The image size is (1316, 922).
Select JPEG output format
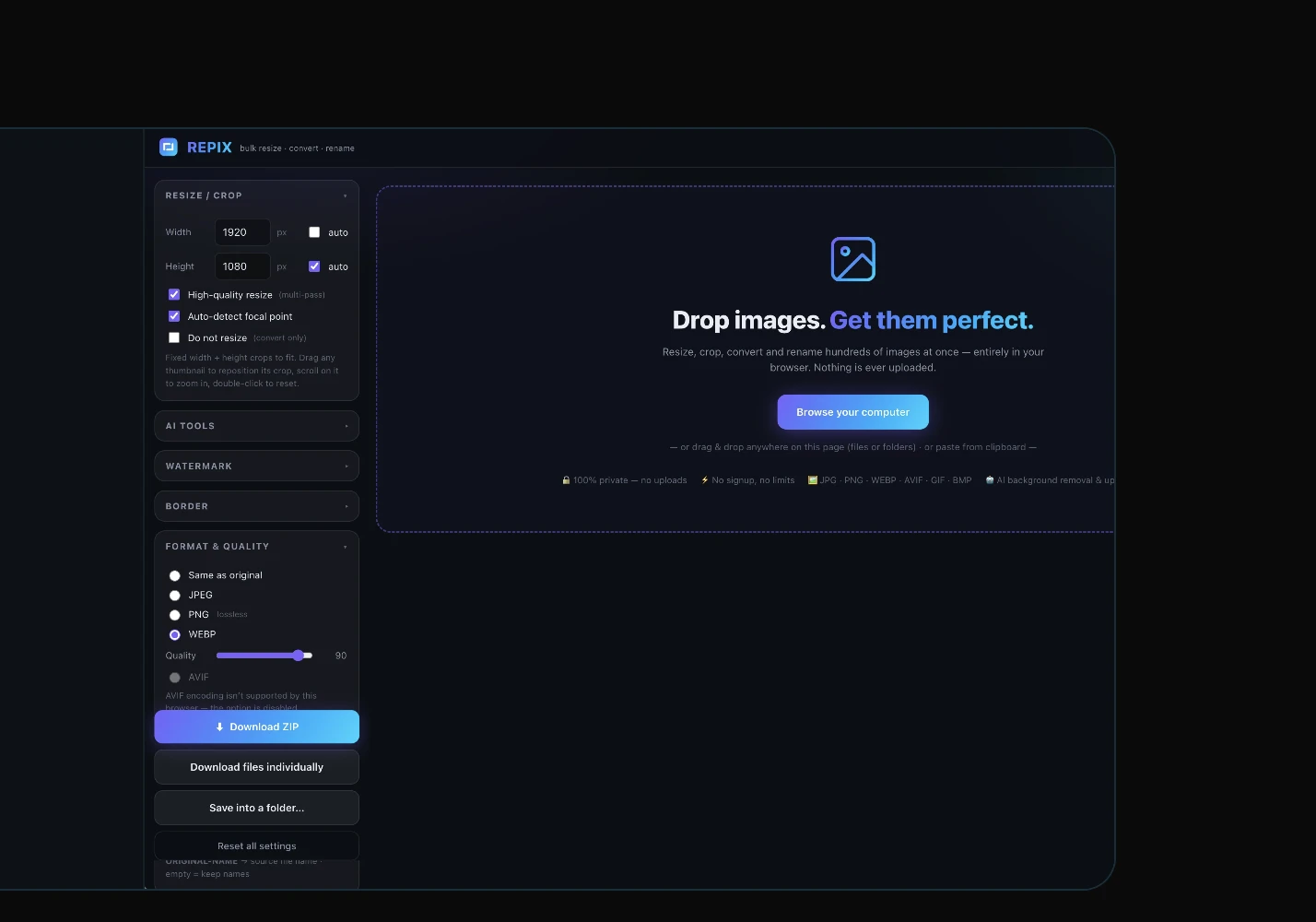tap(175, 596)
